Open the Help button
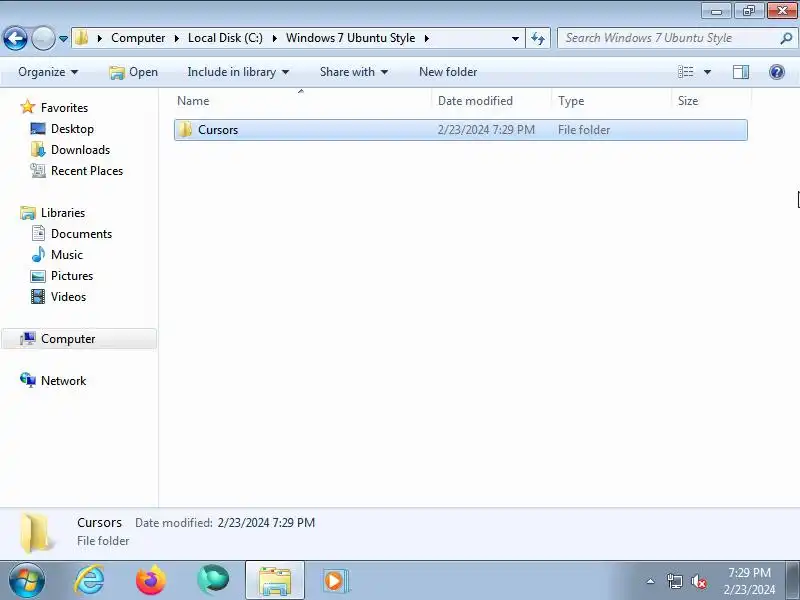The height and width of the screenshot is (600, 800). pos(777,72)
